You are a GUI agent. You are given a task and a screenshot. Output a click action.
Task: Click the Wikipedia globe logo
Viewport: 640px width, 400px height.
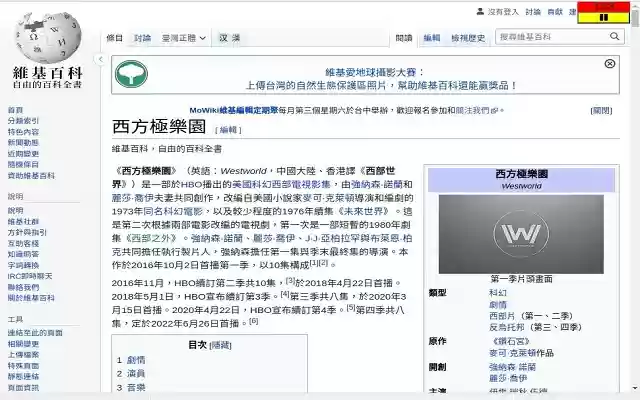pyautogui.click(x=48, y=38)
